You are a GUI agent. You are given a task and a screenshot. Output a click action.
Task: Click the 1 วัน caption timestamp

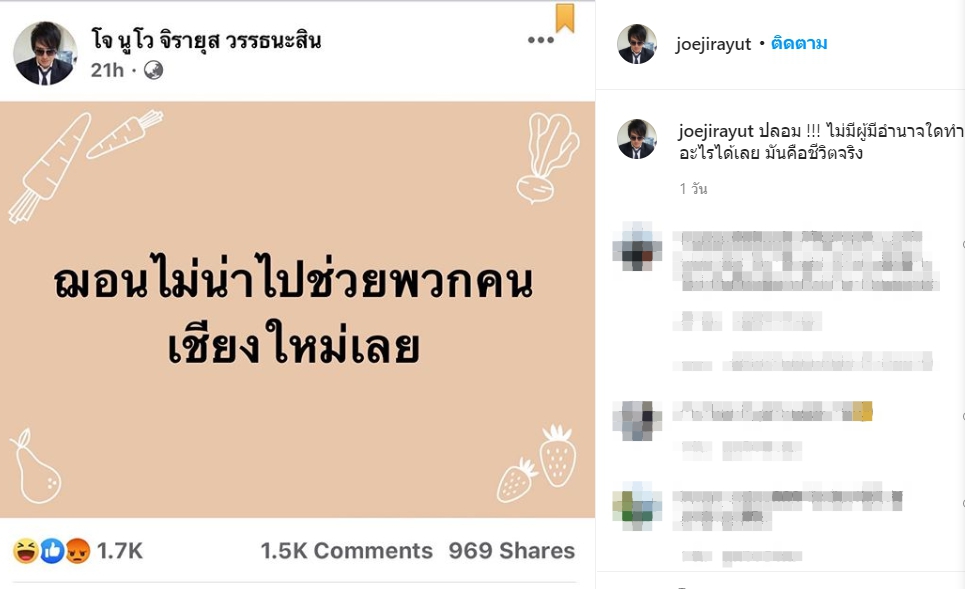693,188
